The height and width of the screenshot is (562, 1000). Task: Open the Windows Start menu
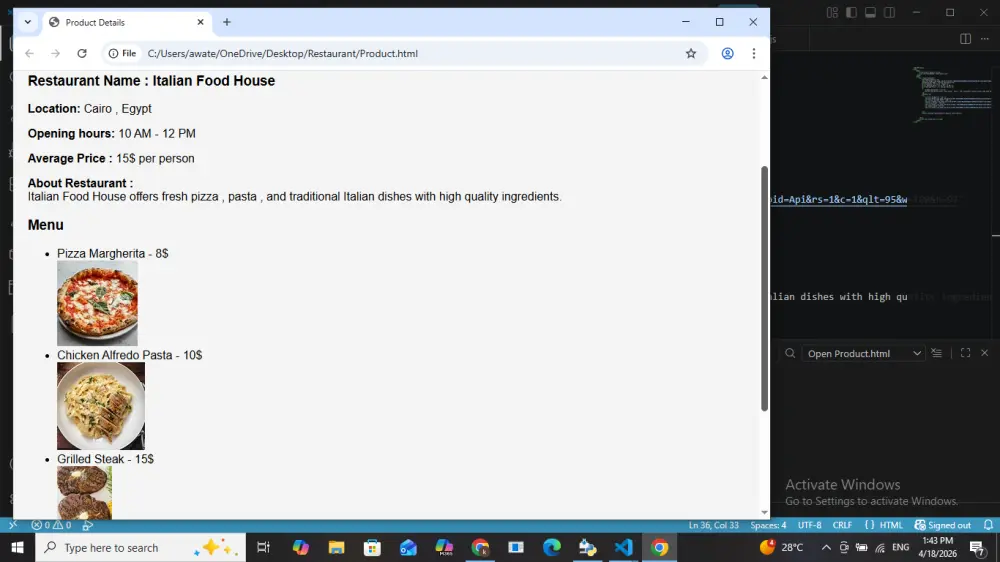(17, 547)
